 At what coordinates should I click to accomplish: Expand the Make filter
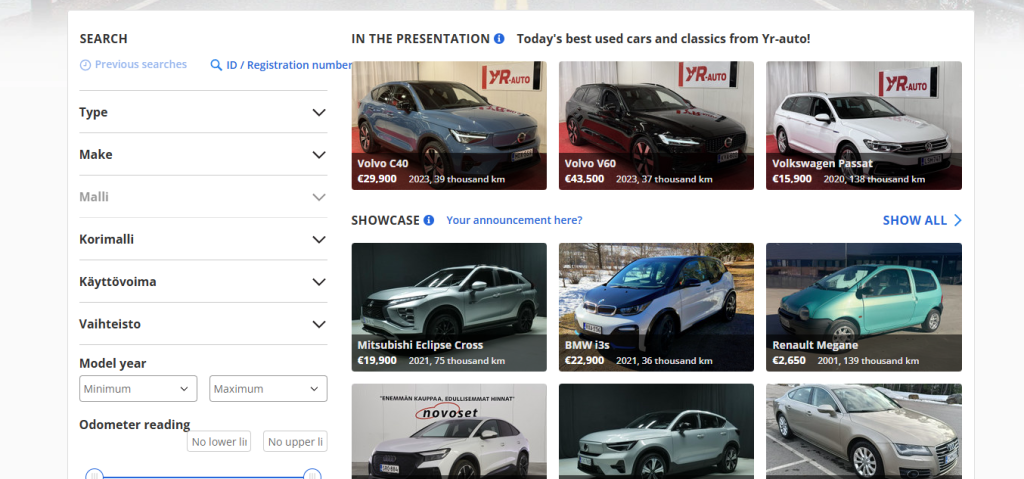[203, 155]
